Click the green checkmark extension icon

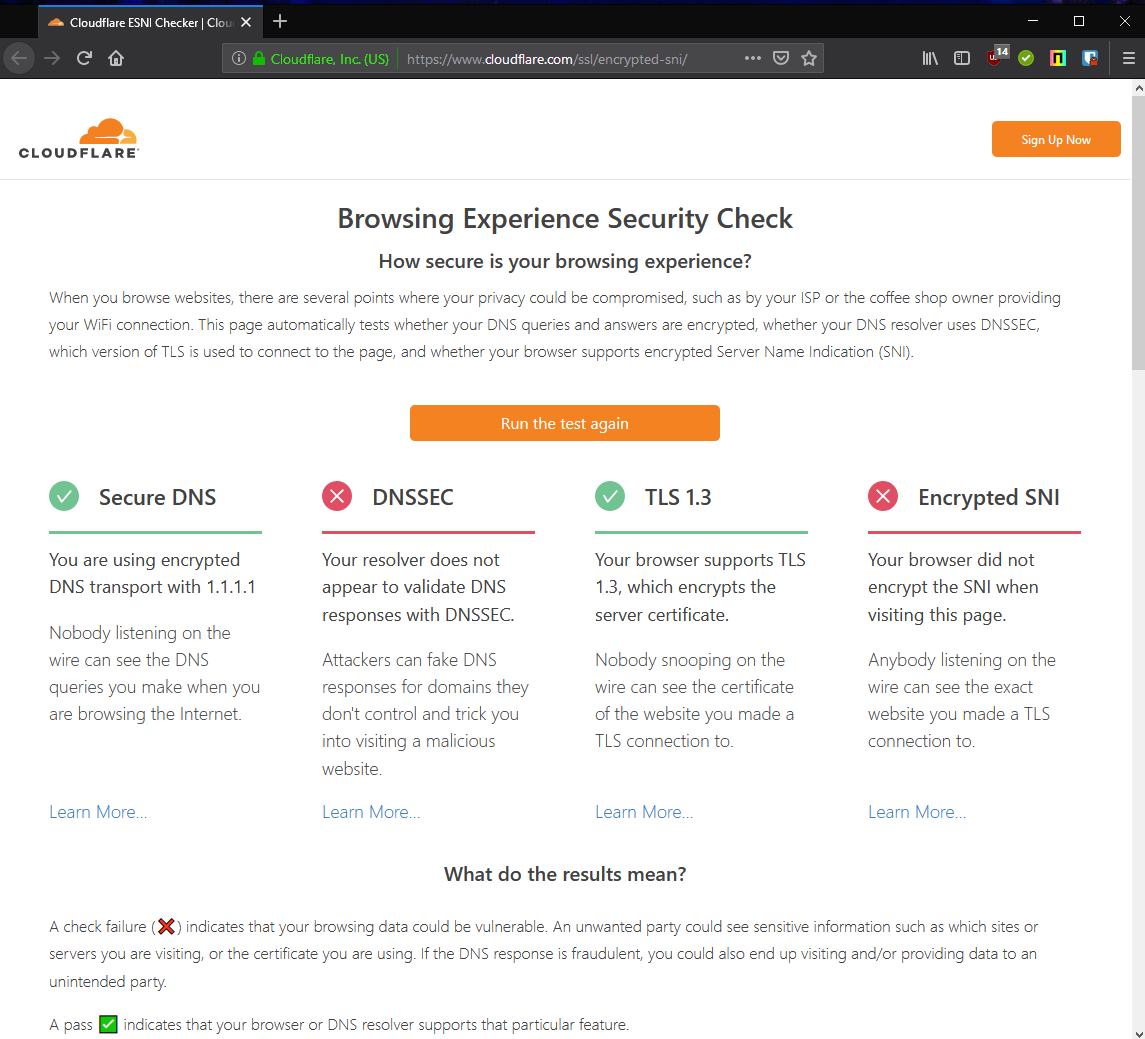[x=1026, y=58]
